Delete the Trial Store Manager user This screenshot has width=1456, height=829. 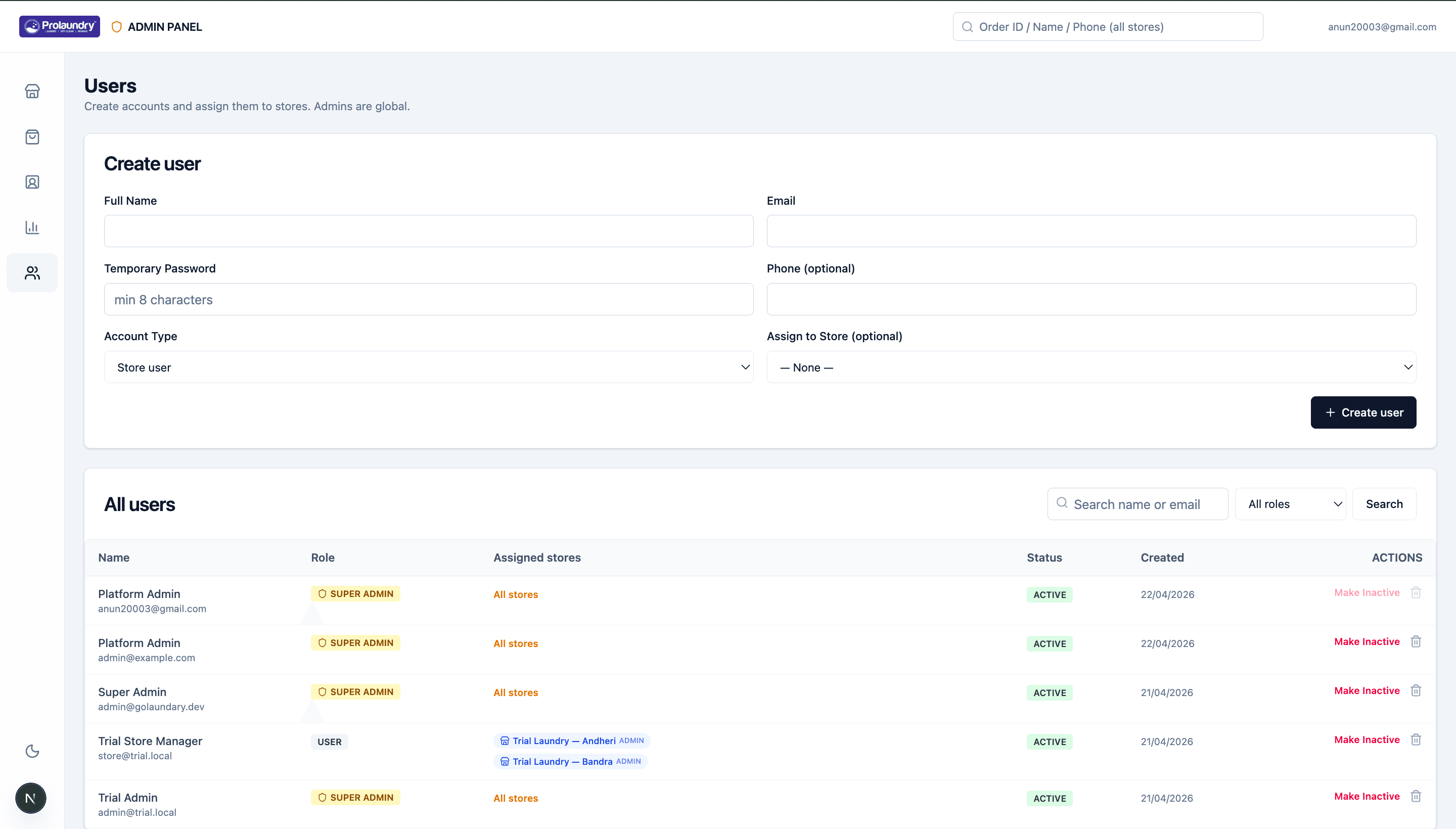1416,740
